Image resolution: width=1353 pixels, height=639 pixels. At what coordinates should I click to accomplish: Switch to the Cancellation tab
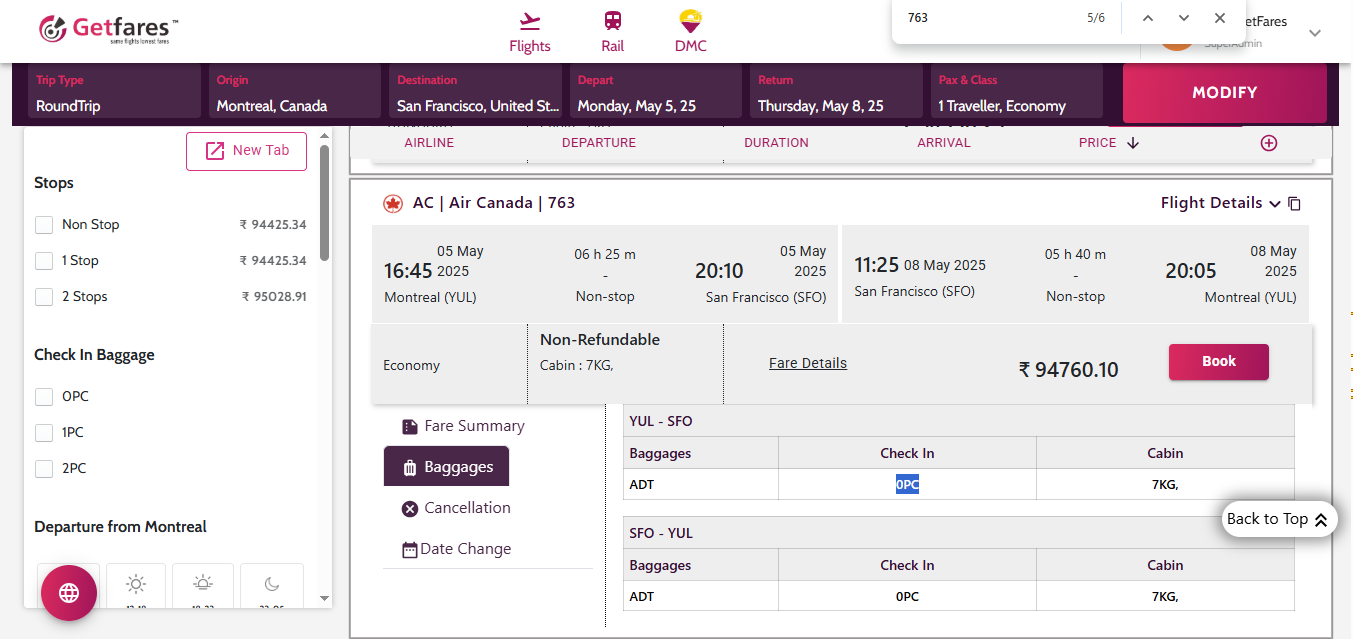click(456, 508)
